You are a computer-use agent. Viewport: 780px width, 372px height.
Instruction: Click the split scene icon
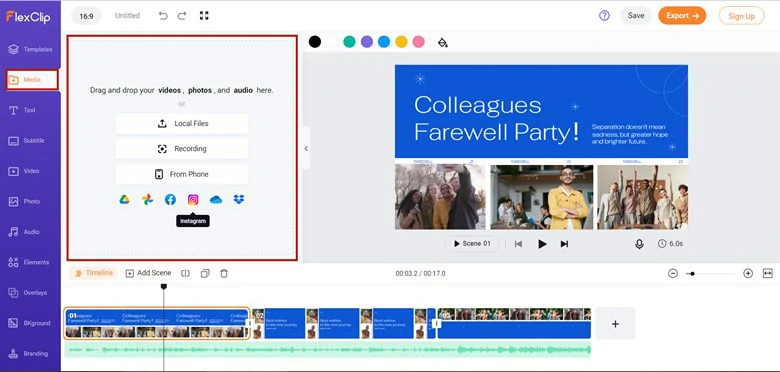[x=186, y=273]
